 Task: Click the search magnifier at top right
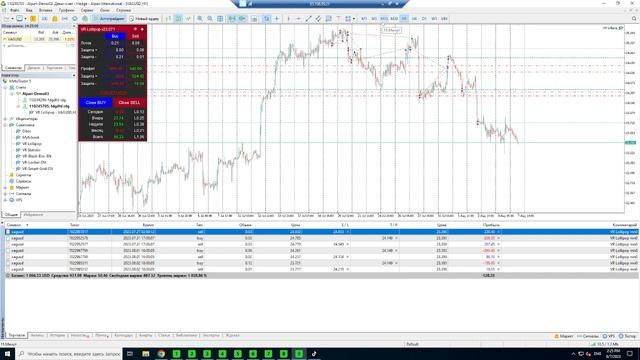coord(634,18)
